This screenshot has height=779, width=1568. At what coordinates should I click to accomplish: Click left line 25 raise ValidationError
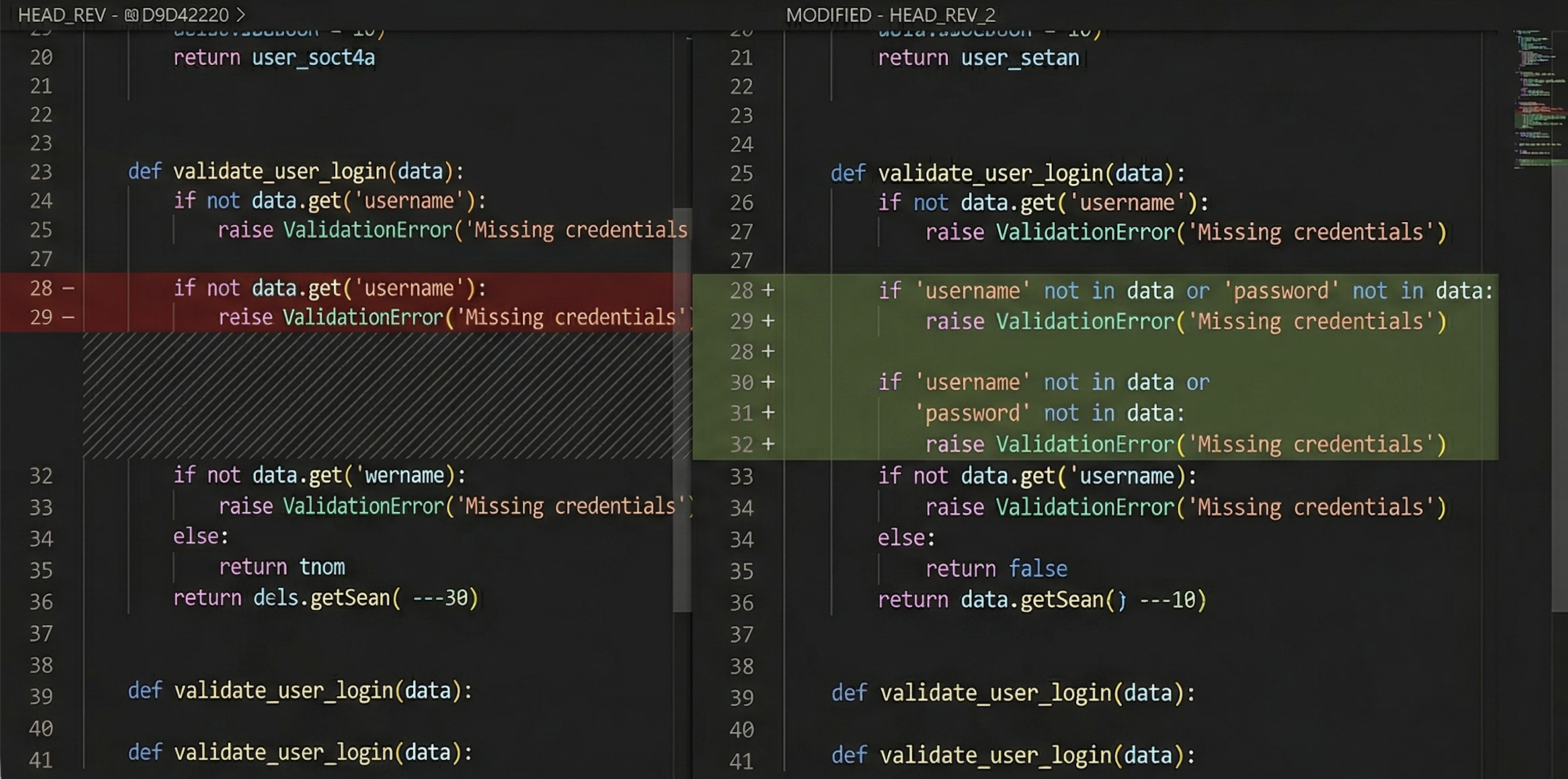(453, 229)
